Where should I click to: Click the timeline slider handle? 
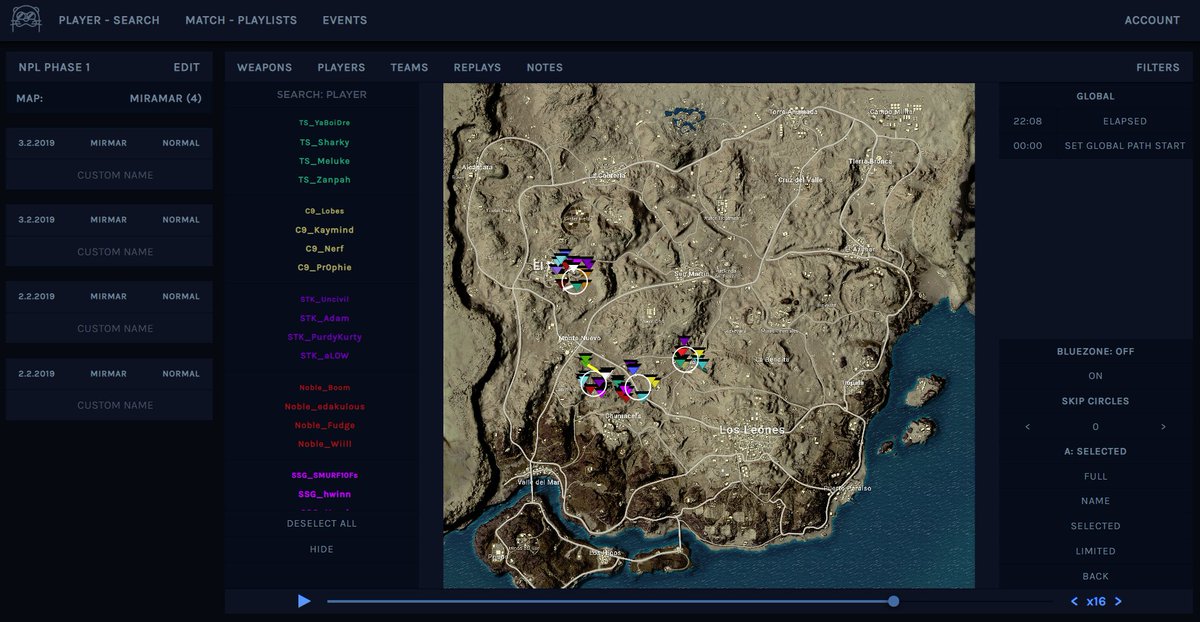coord(894,601)
